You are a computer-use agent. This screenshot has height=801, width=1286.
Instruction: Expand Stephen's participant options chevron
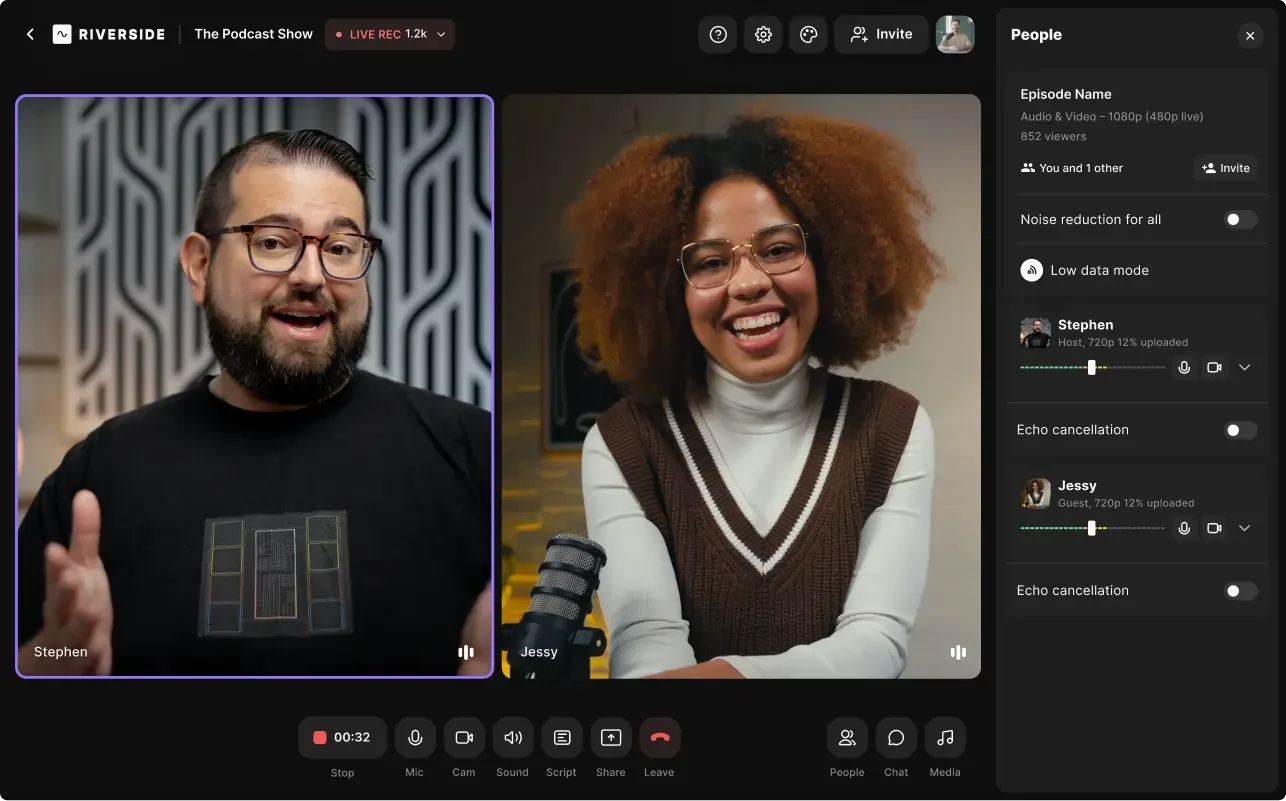1245,367
